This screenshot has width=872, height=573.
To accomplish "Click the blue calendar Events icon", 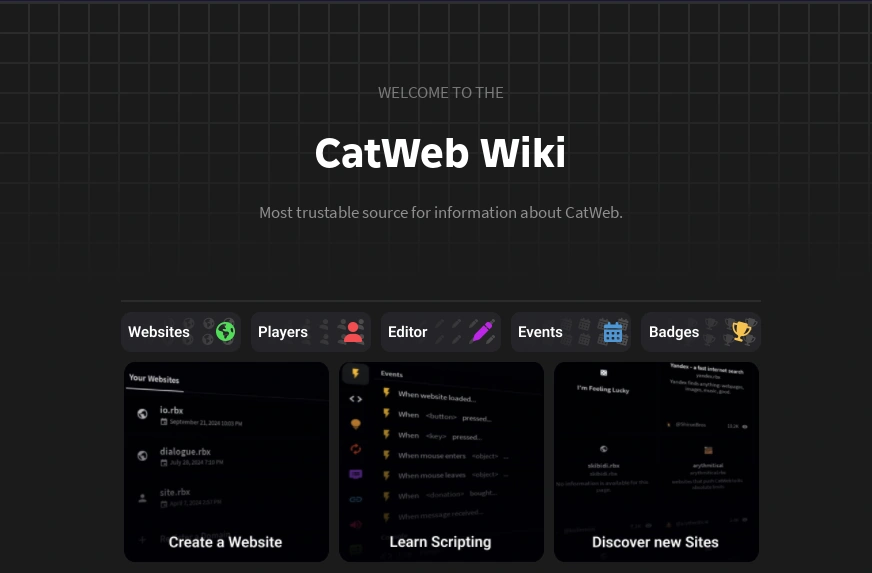I will click(613, 332).
